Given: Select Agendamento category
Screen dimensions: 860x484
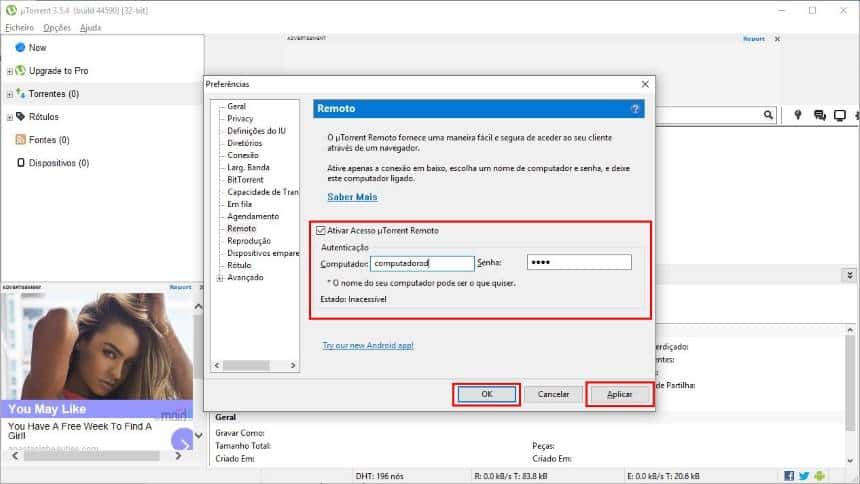Looking at the screenshot, I should [253, 216].
